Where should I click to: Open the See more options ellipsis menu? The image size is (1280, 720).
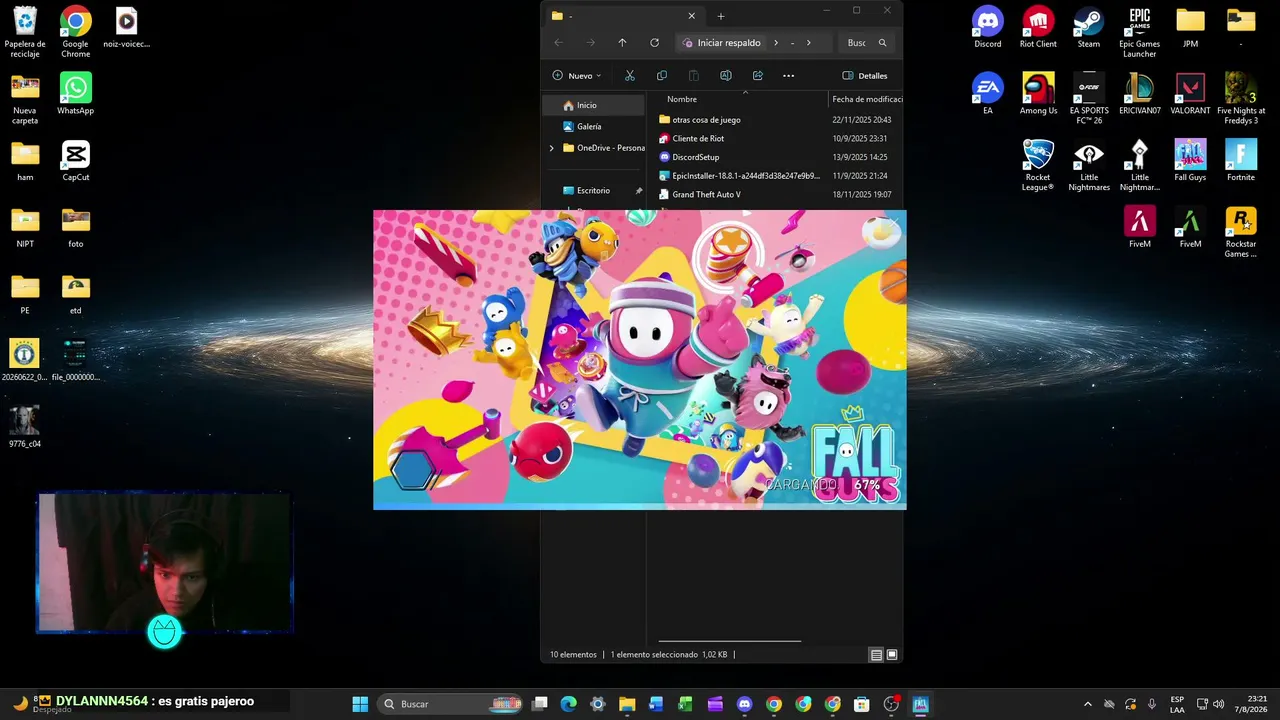[x=788, y=75]
